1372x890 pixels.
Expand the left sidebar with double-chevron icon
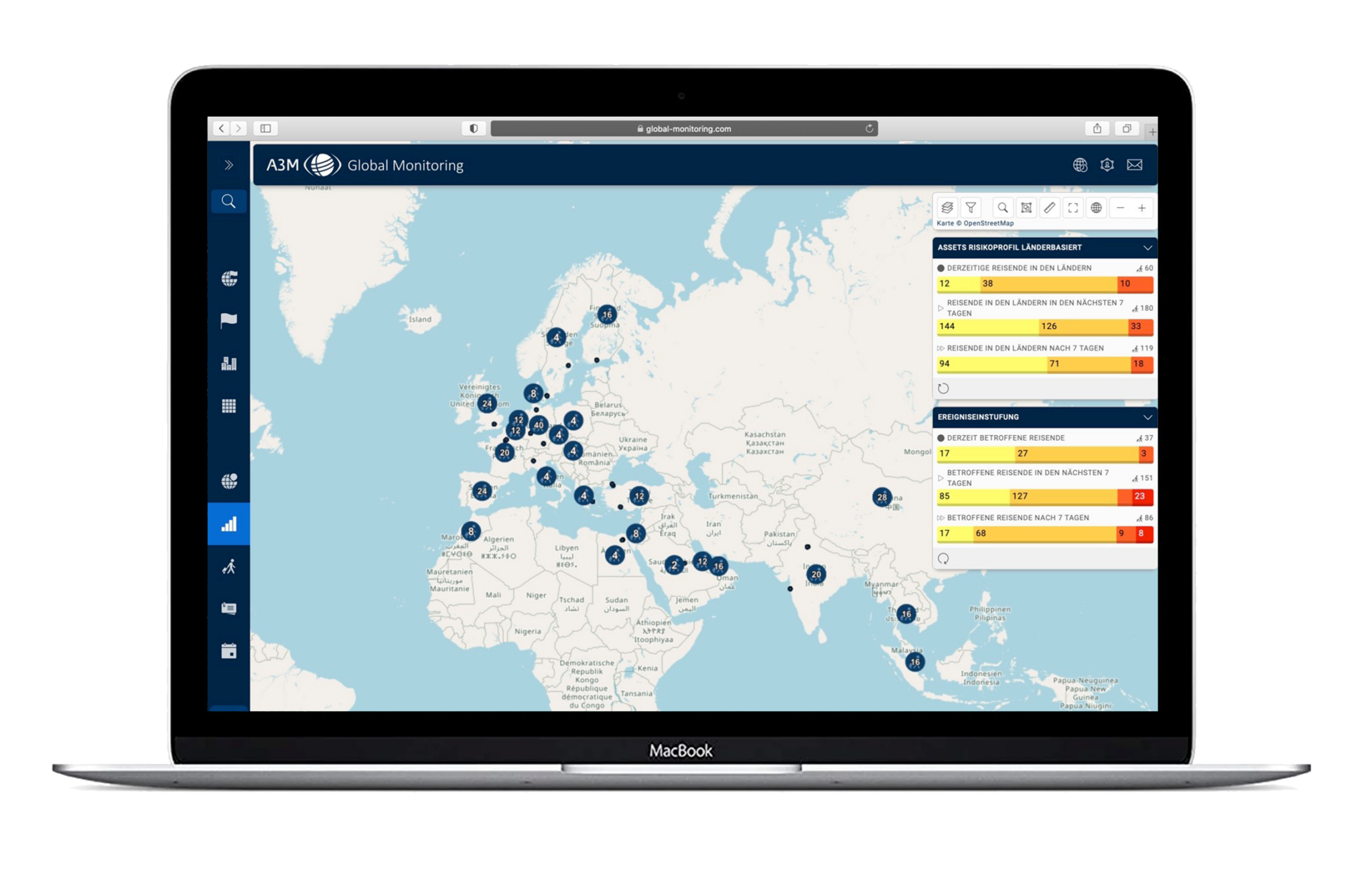[228, 165]
